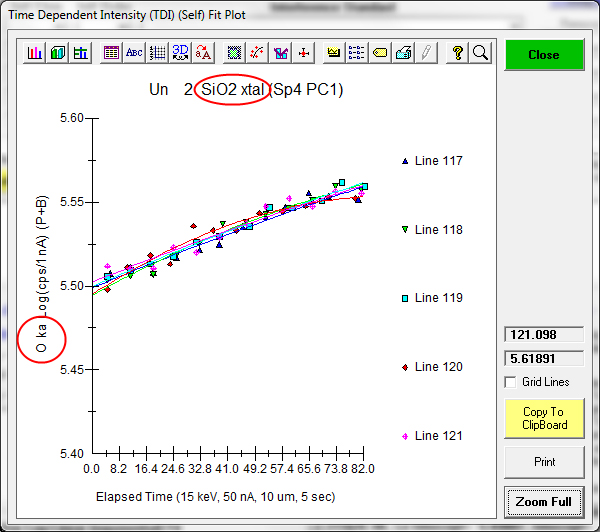Click the Print button
Screen dimensions: 600x532
click(x=543, y=462)
